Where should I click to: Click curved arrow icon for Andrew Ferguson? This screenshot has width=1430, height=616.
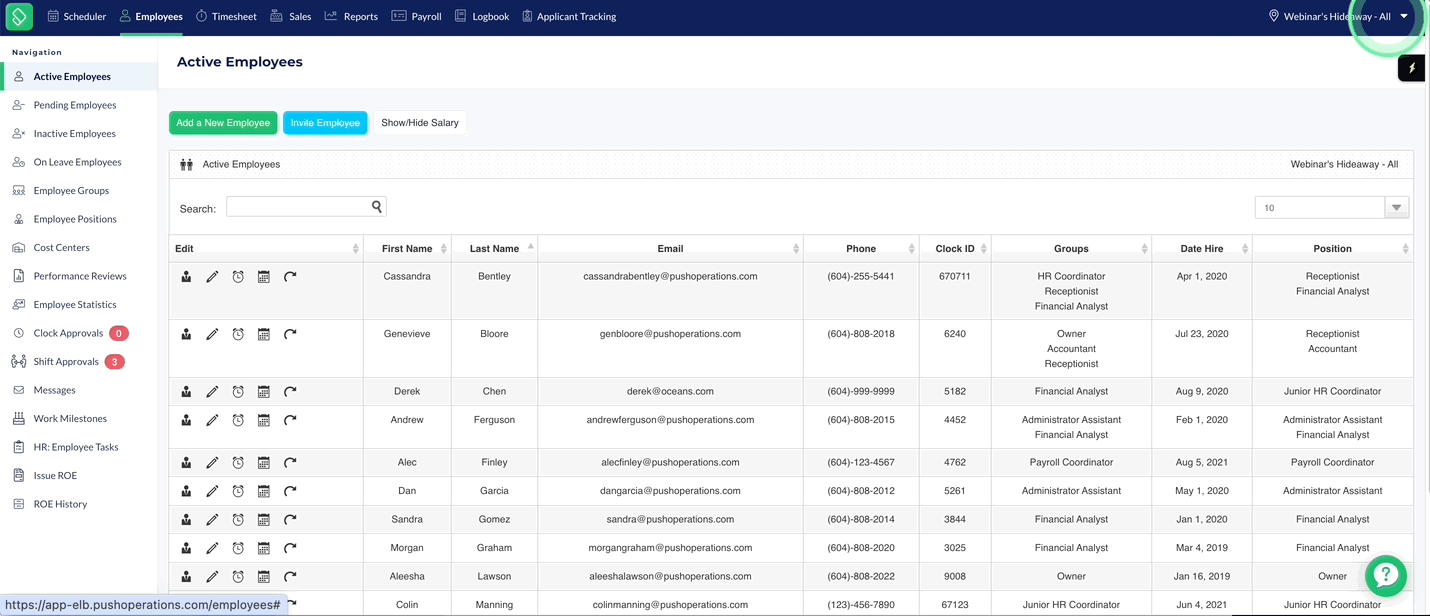point(290,420)
